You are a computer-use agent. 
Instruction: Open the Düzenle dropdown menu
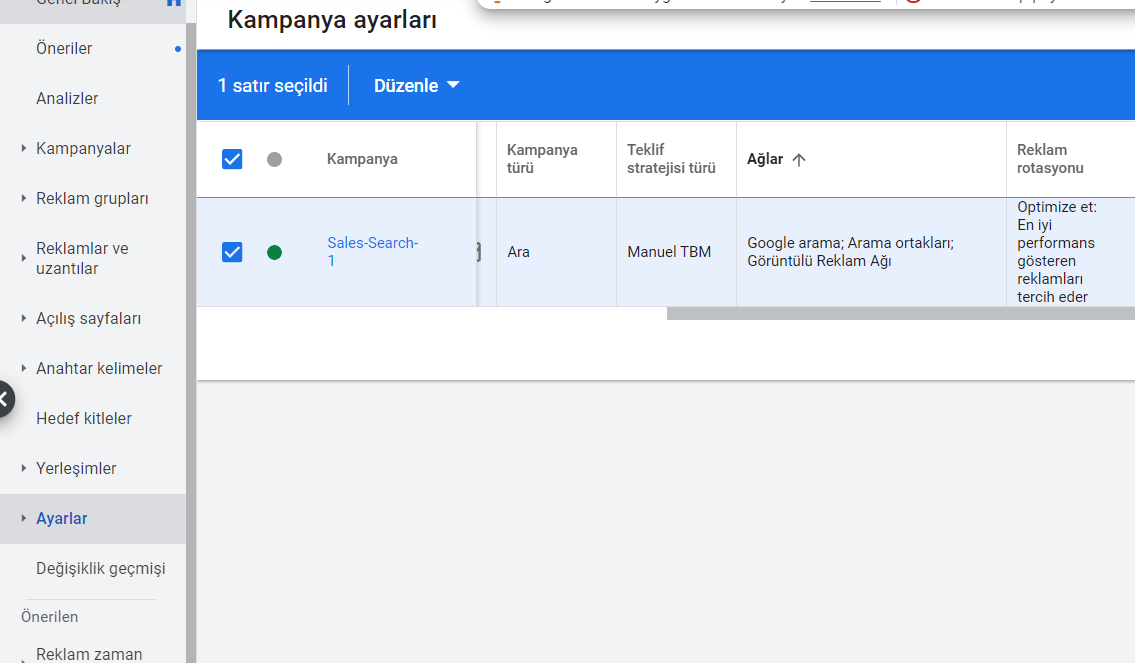416,85
